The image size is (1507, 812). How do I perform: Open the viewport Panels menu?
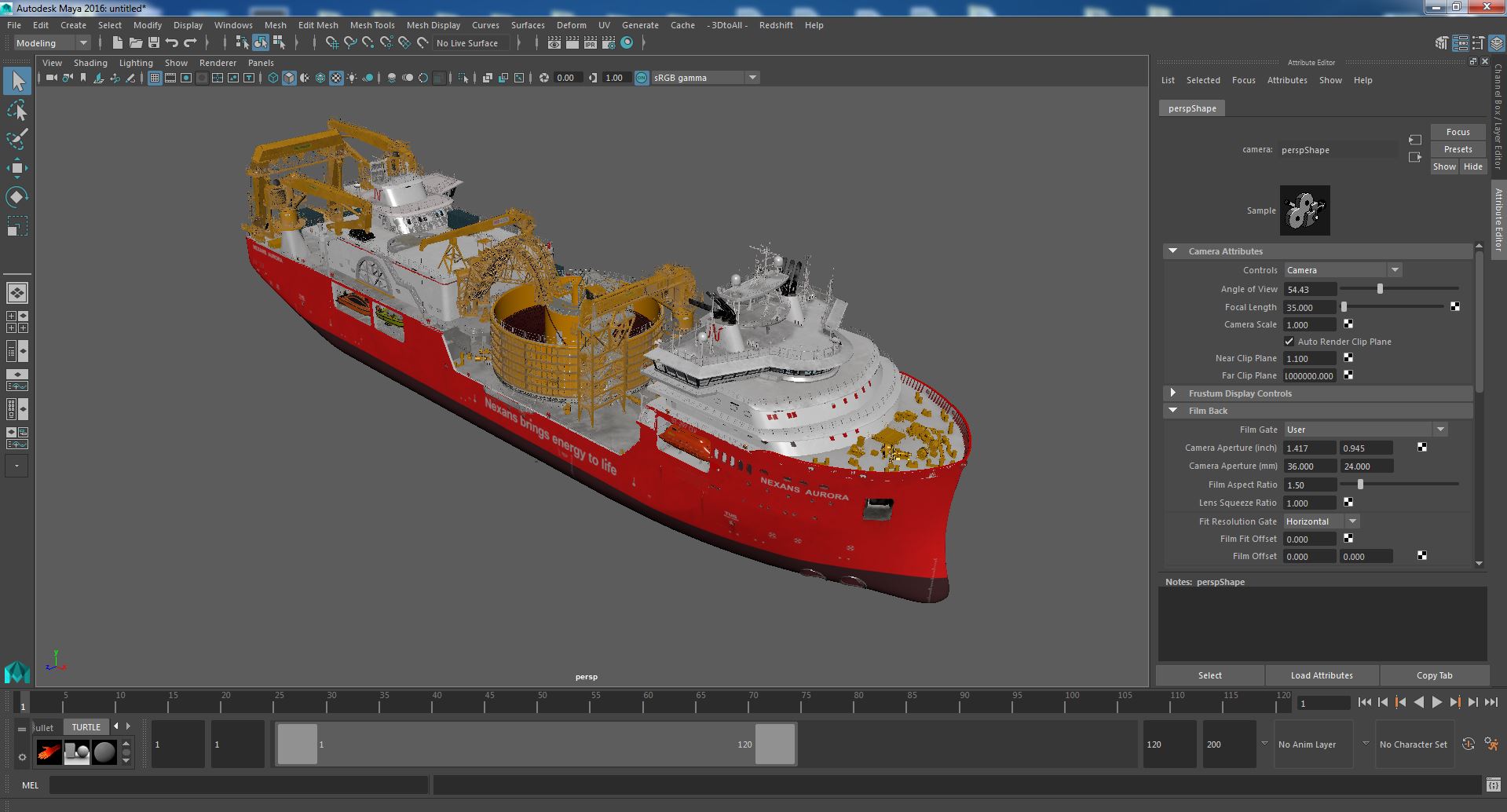coord(261,63)
